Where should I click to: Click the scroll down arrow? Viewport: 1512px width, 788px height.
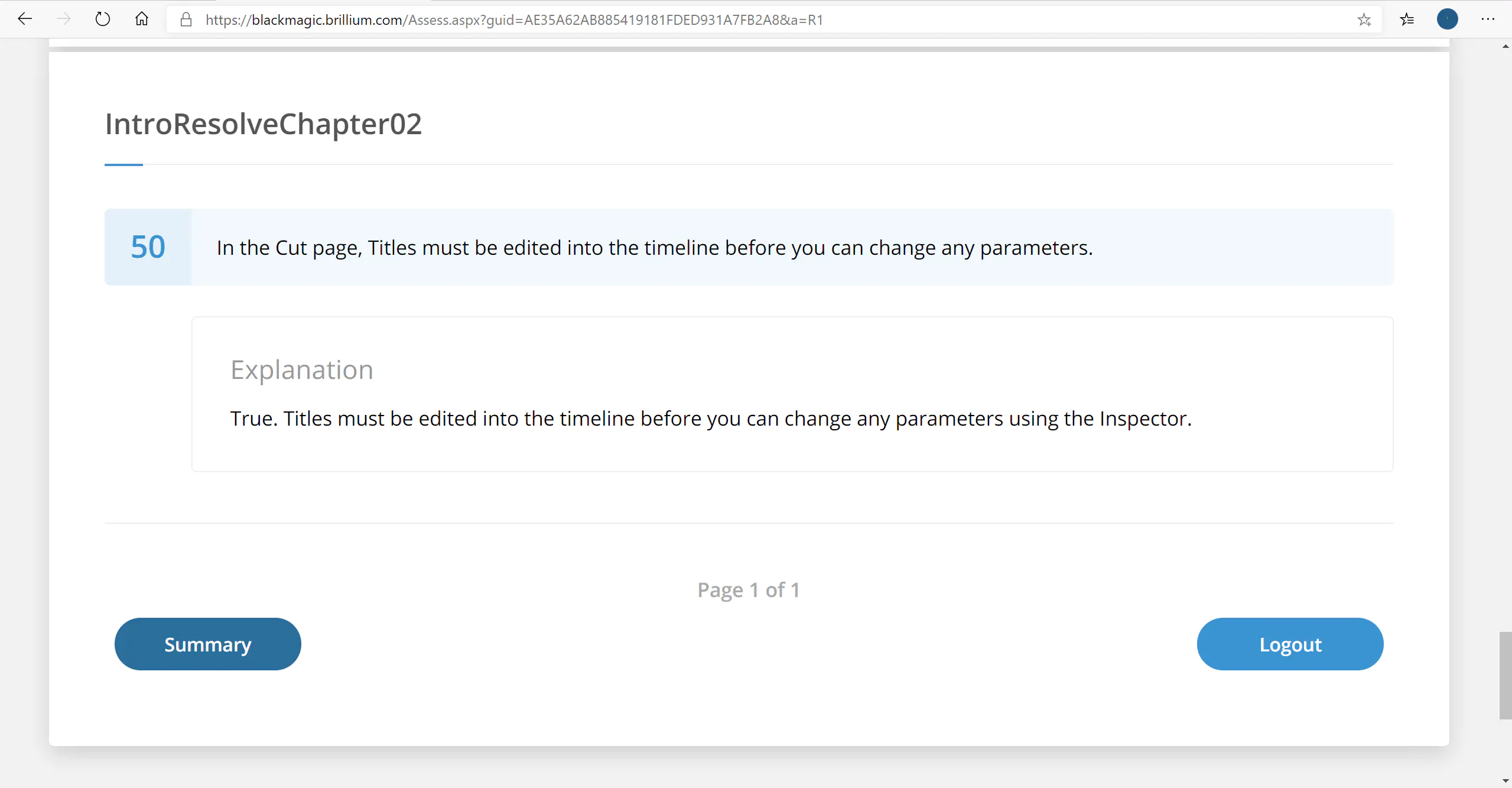pyautogui.click(x=1505, y=781)
